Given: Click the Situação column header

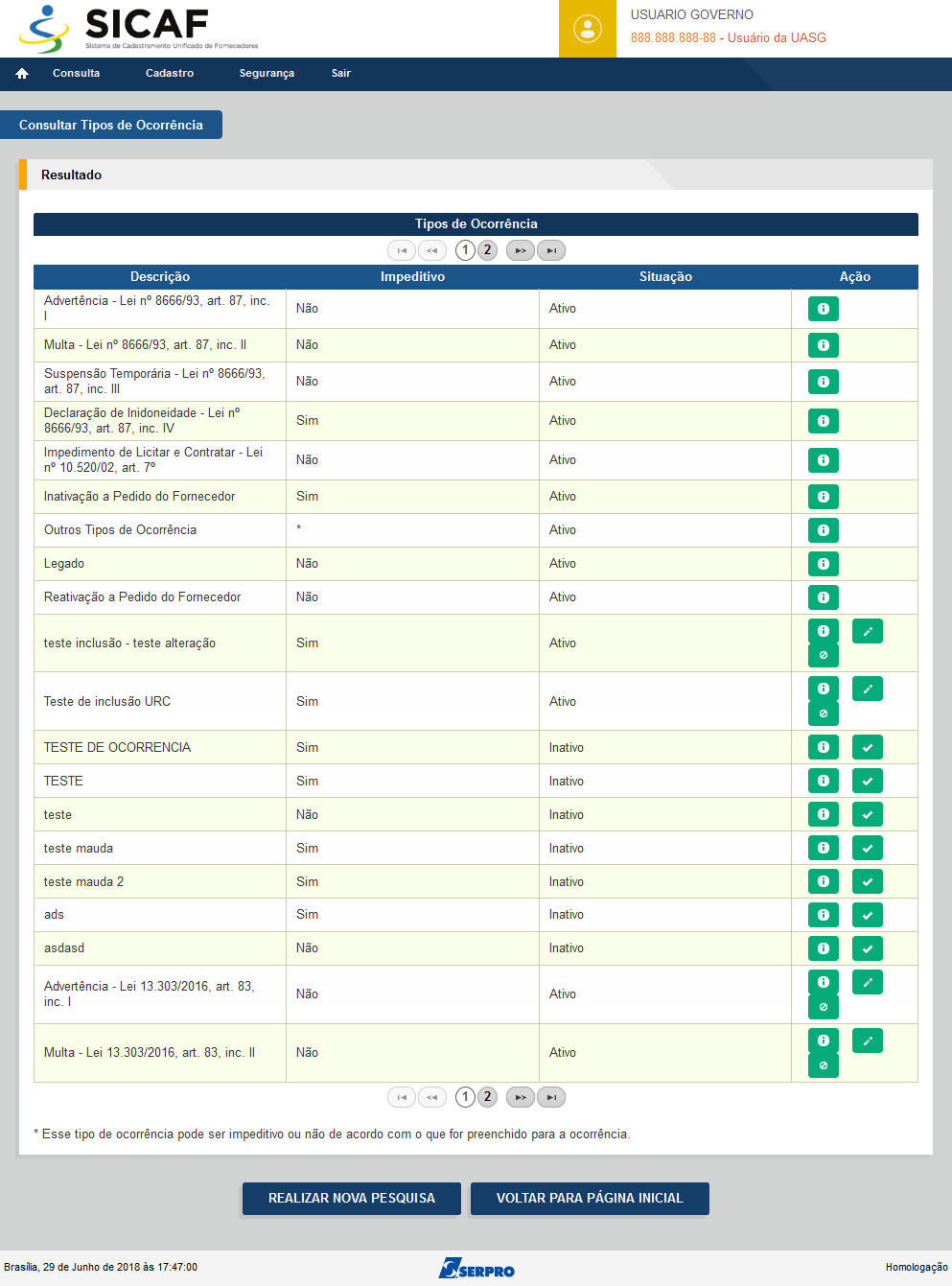Looking at the screenshot, I should tap(665, 277).
